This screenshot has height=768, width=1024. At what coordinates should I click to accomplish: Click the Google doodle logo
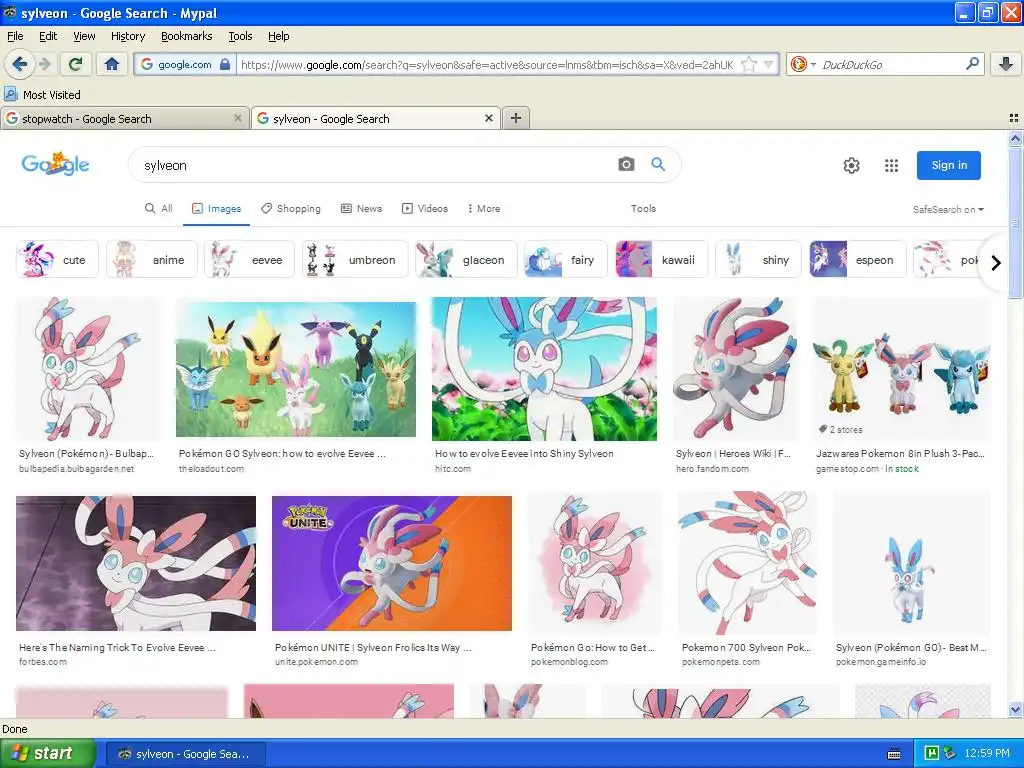[x=55, y=164]
